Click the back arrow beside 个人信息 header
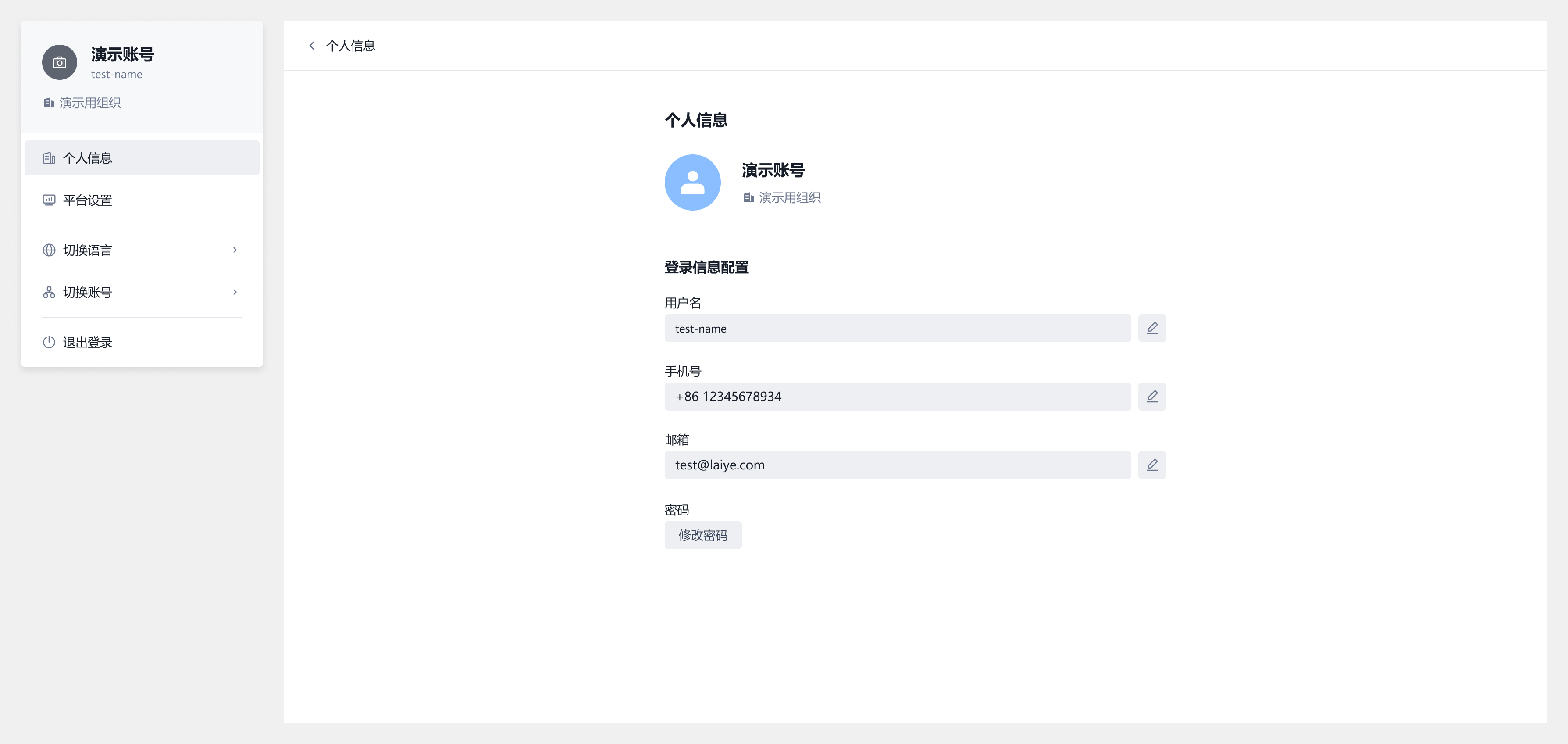The image size is (1568, 744). (x=312, y=46)
